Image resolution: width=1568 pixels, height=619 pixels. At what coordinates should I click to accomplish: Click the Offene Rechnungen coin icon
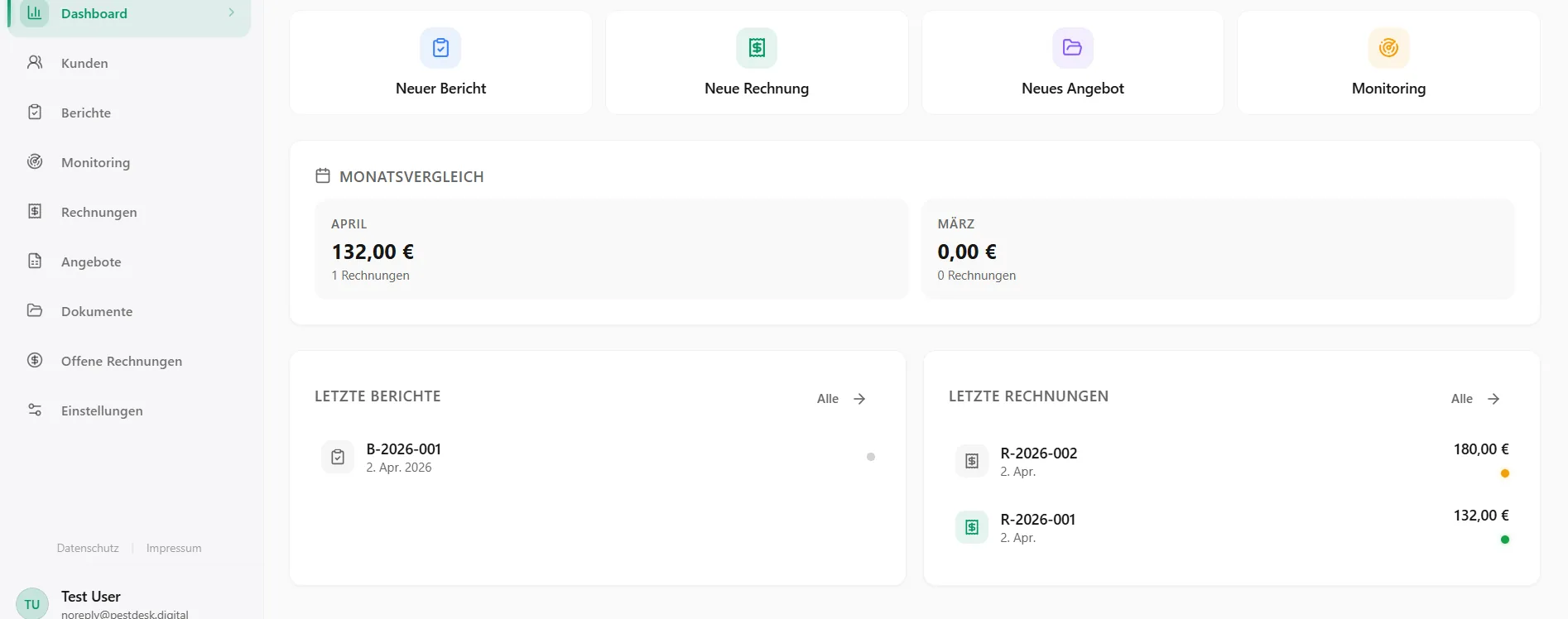coord(35,360)
